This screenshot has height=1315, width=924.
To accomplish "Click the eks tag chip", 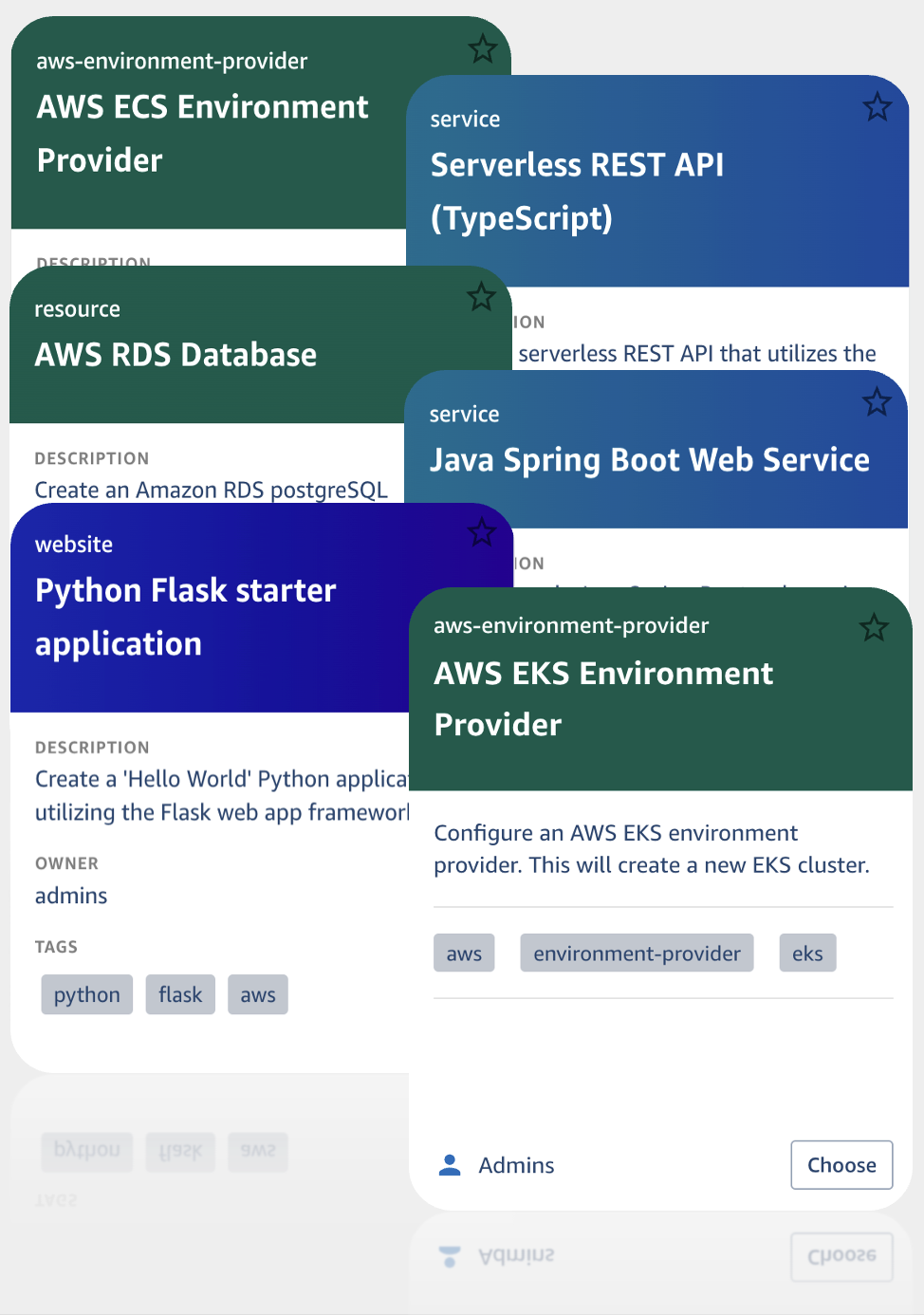I will click(807, 954).
